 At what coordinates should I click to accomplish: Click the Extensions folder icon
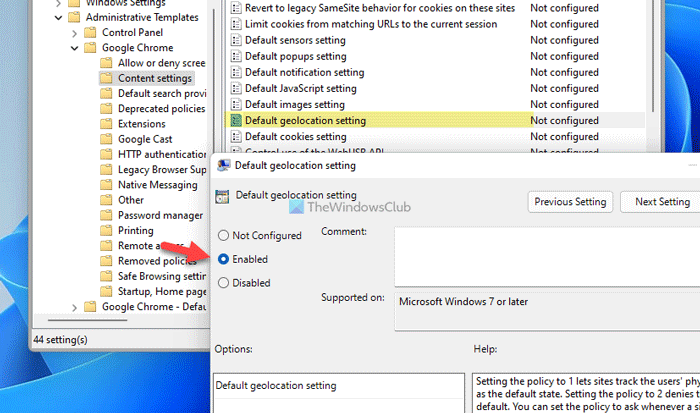pos(106,124)
